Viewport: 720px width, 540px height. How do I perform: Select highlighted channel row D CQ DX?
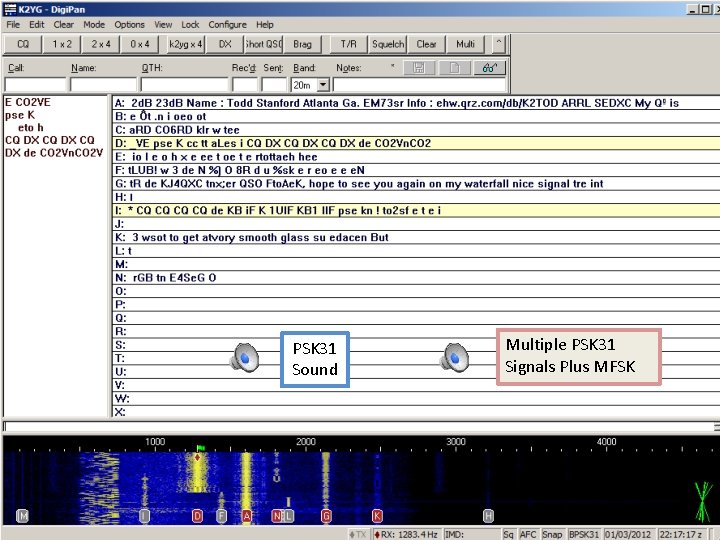pyautogui.click(x=416, y=143)
